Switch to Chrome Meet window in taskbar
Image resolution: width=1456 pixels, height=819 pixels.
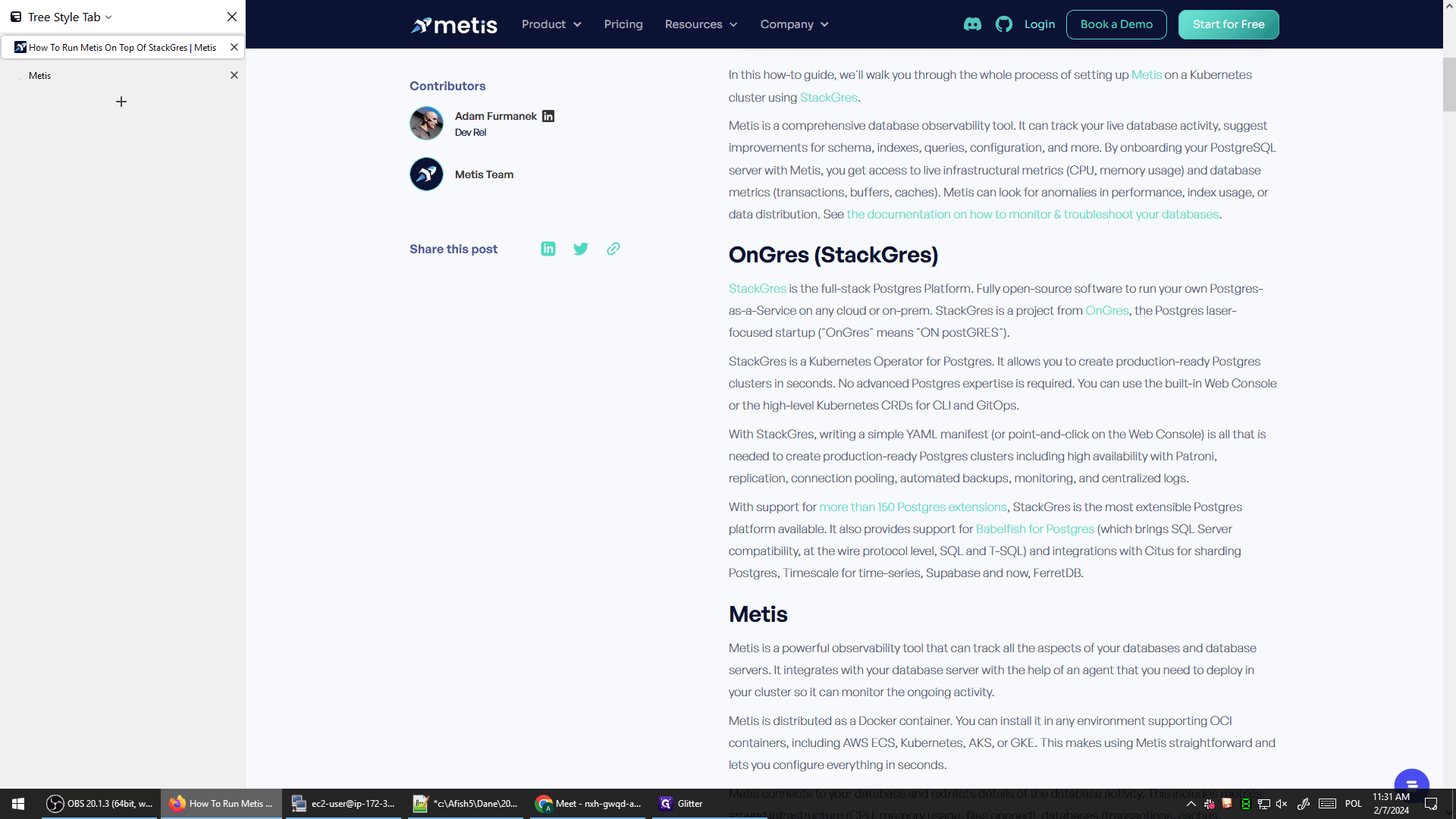pyautogui.click(x=588, y=804)
